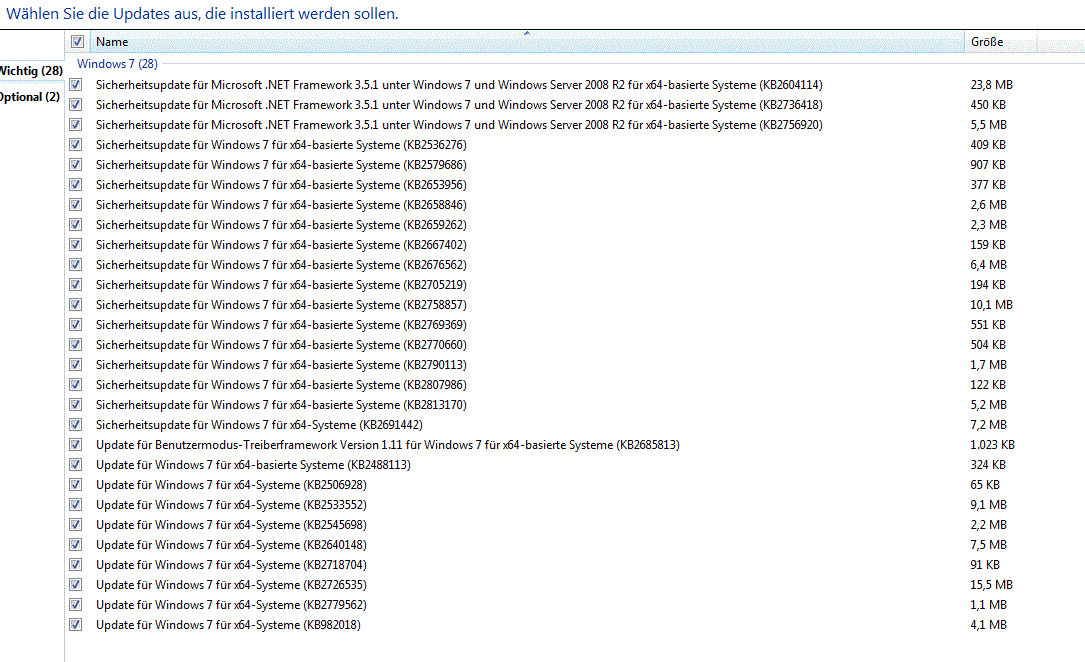Select Update KB2533552 row text
This screenshot has height=662, width=1085.
point(231,505)
